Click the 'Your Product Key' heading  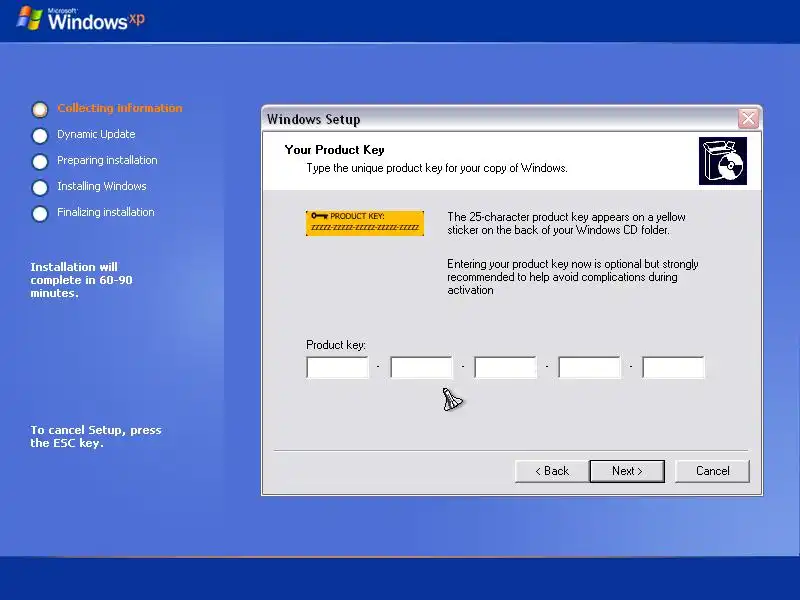pos(334,150)
